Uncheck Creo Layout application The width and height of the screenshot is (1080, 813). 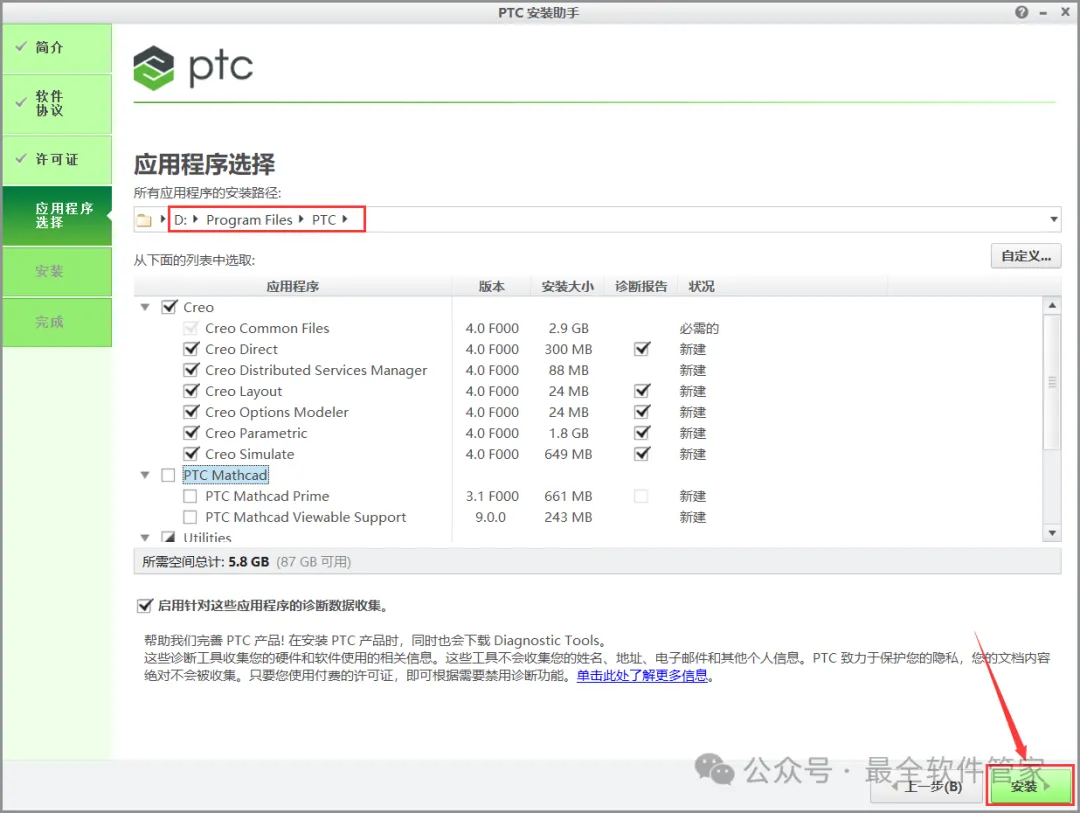pyautogui.click(x=191, y=391)
